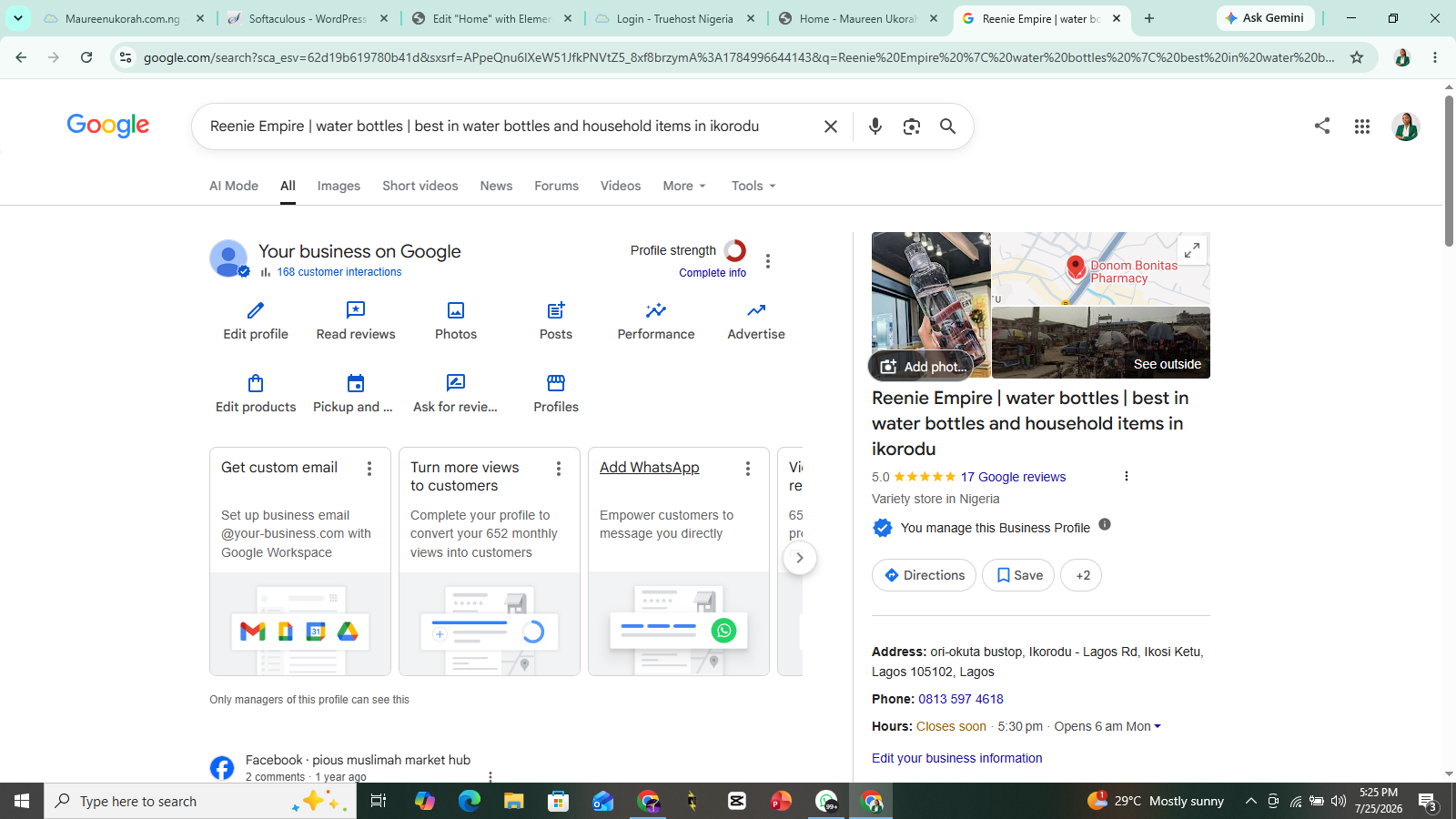View the Performance chart icon
The image size is (1456, 819).
[656, 310]
